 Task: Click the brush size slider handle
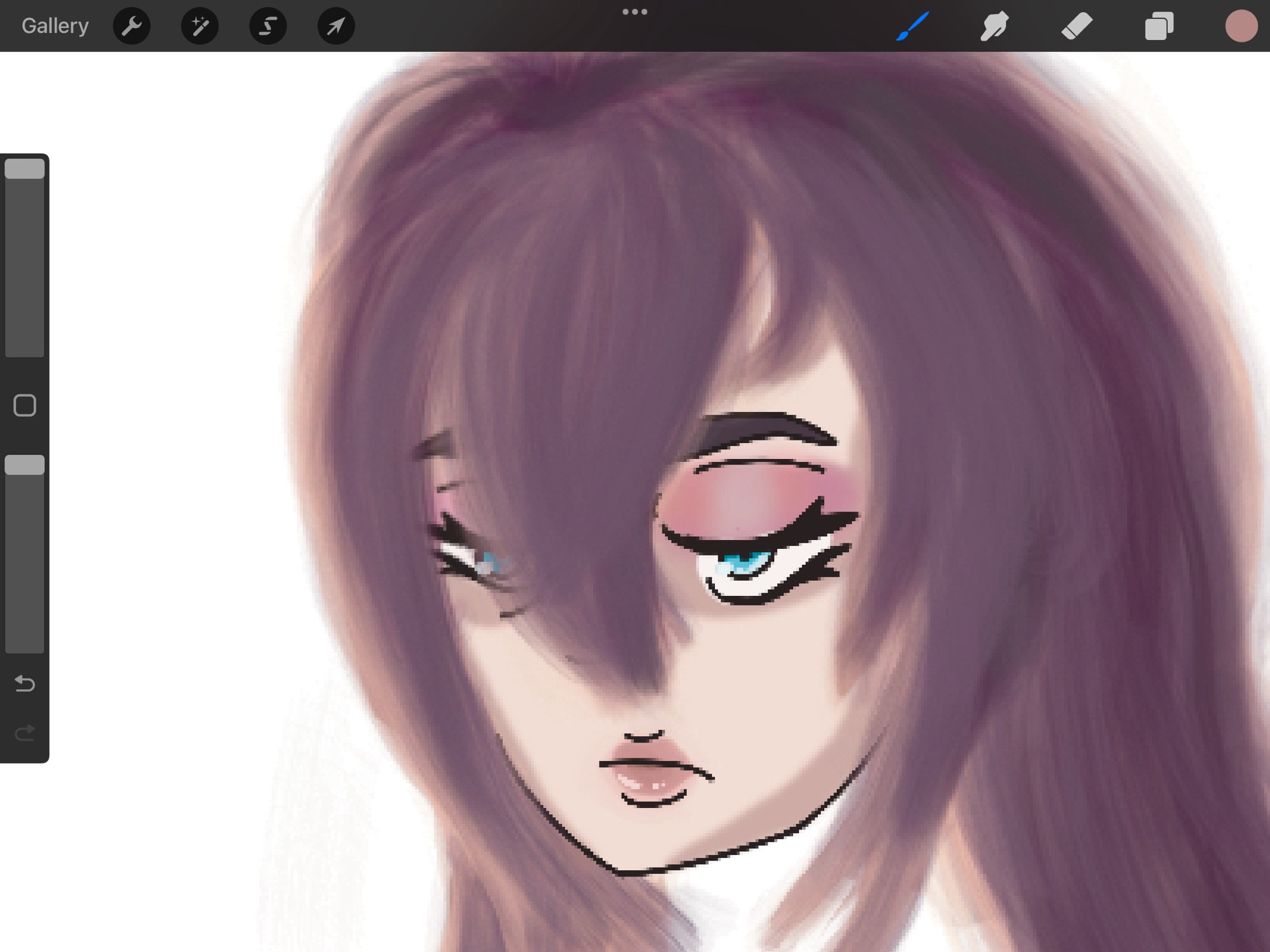25,169
